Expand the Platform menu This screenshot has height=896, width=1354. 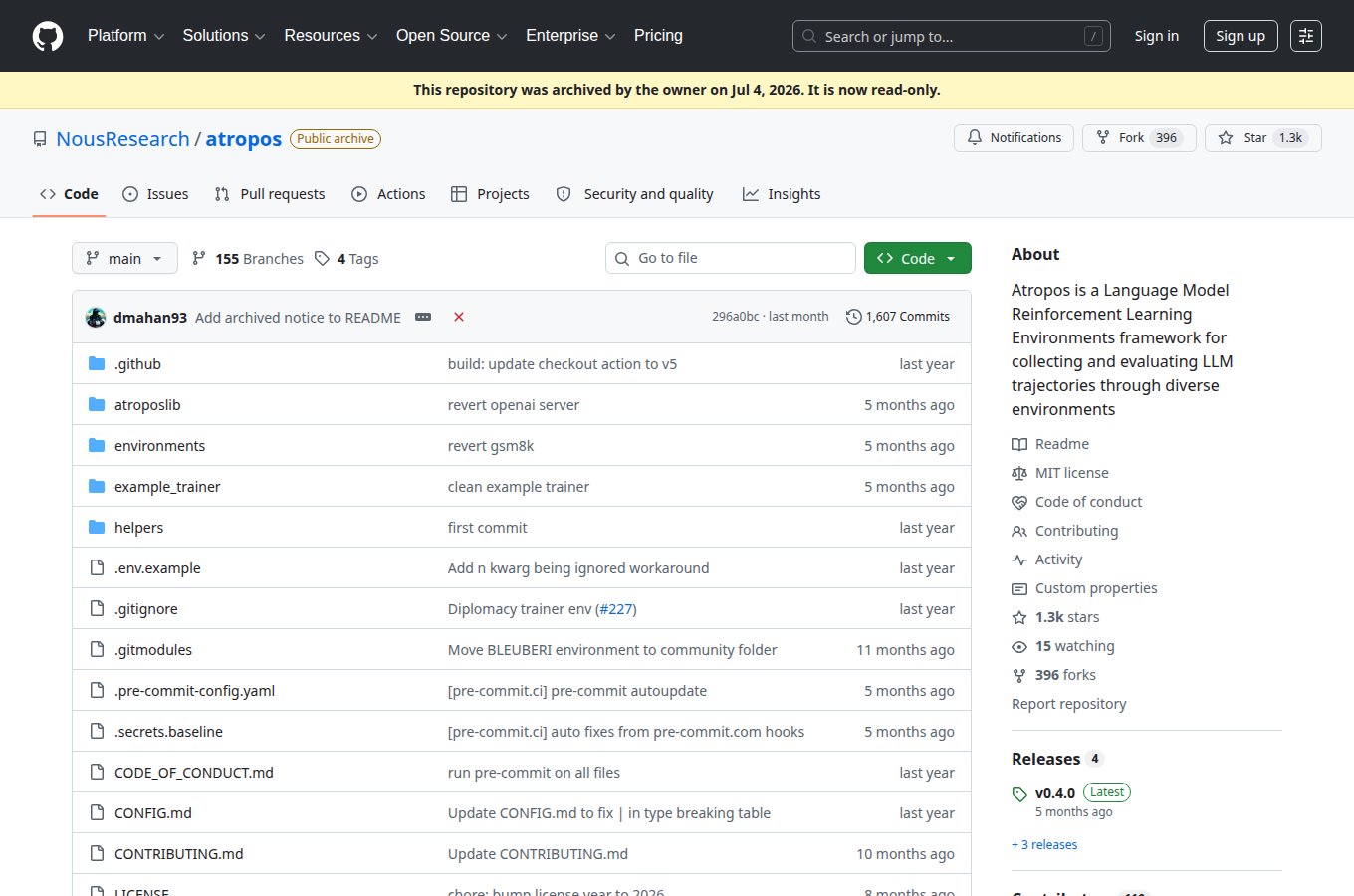point(125,36)
